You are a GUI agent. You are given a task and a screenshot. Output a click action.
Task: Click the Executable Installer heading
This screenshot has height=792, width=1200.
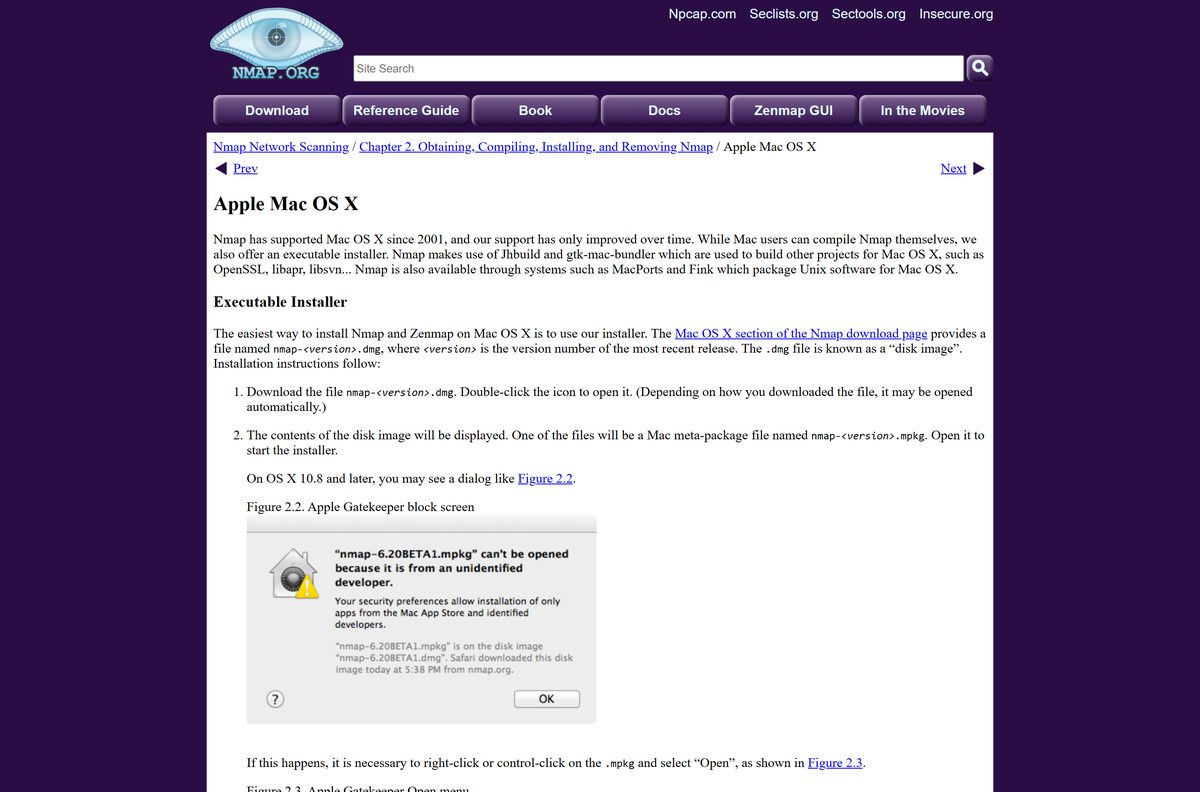point(280,302)
